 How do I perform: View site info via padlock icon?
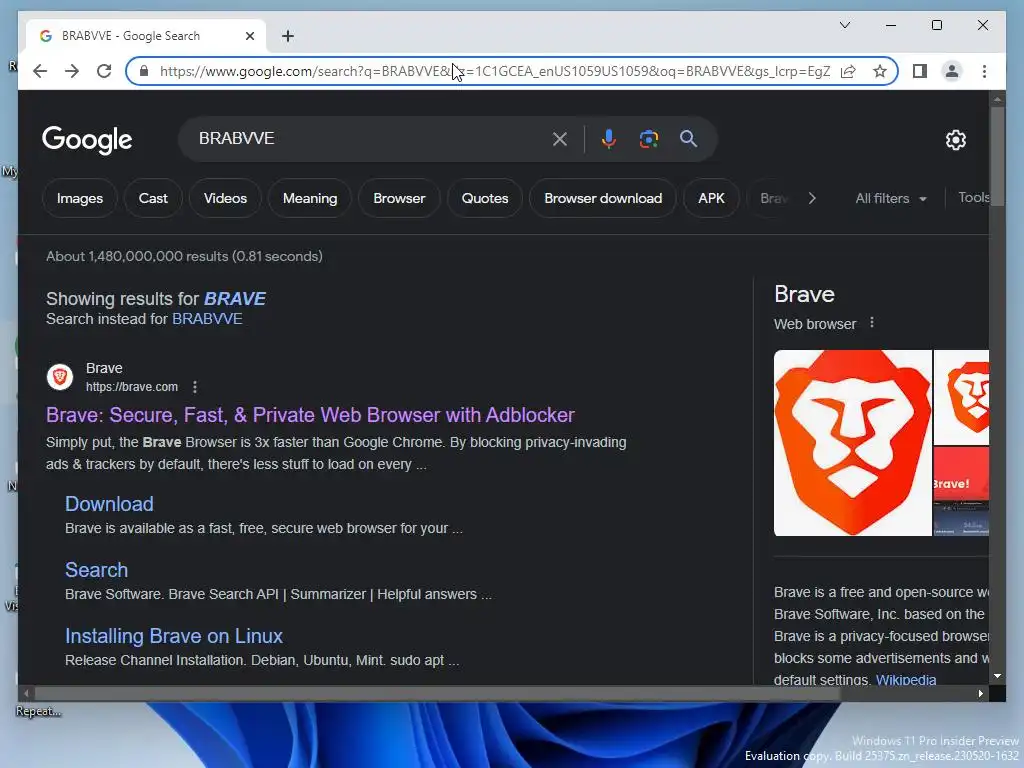[x=144, y=71]
